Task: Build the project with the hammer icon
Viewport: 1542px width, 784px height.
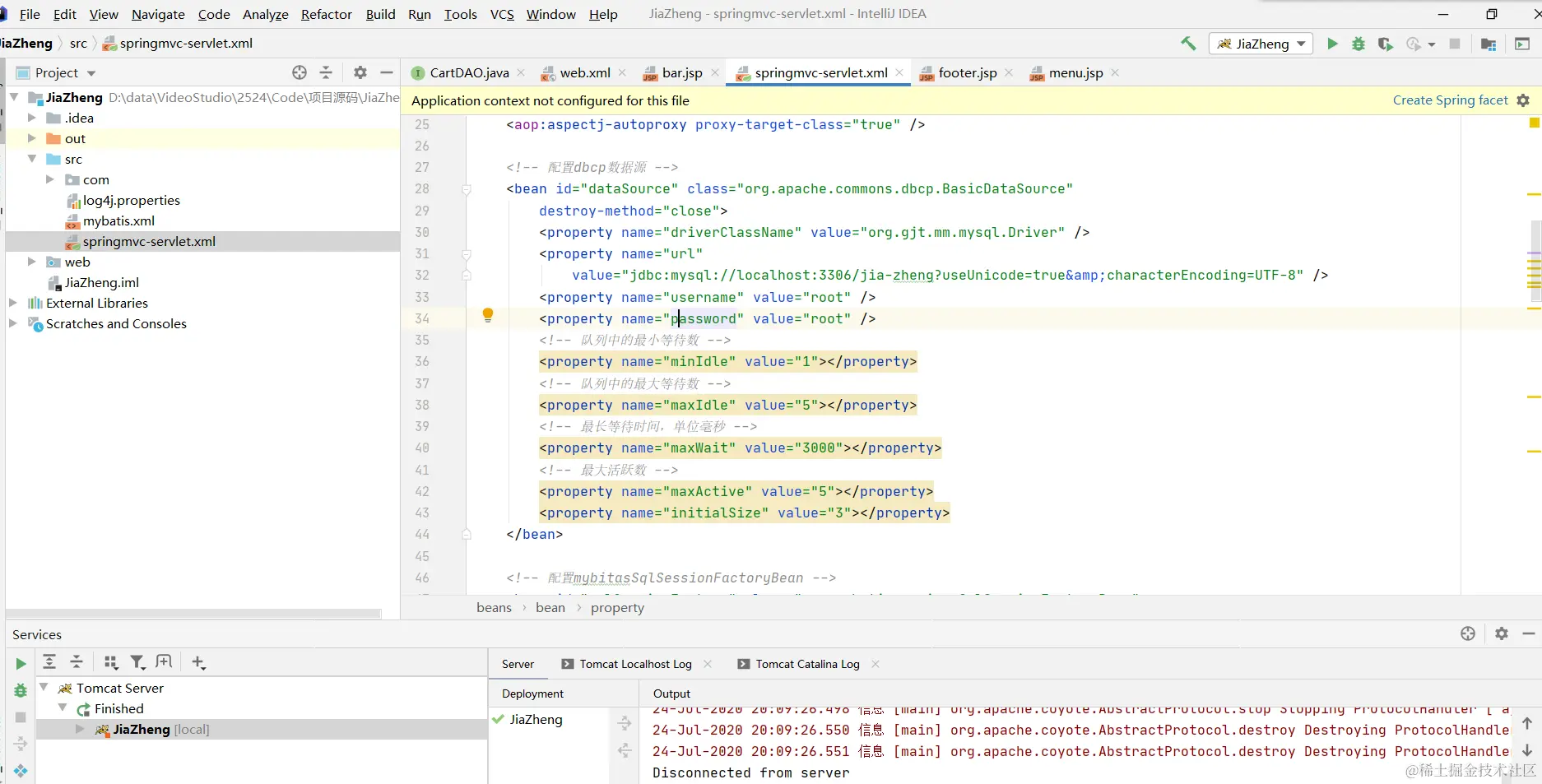Action: pos(1188,44)
